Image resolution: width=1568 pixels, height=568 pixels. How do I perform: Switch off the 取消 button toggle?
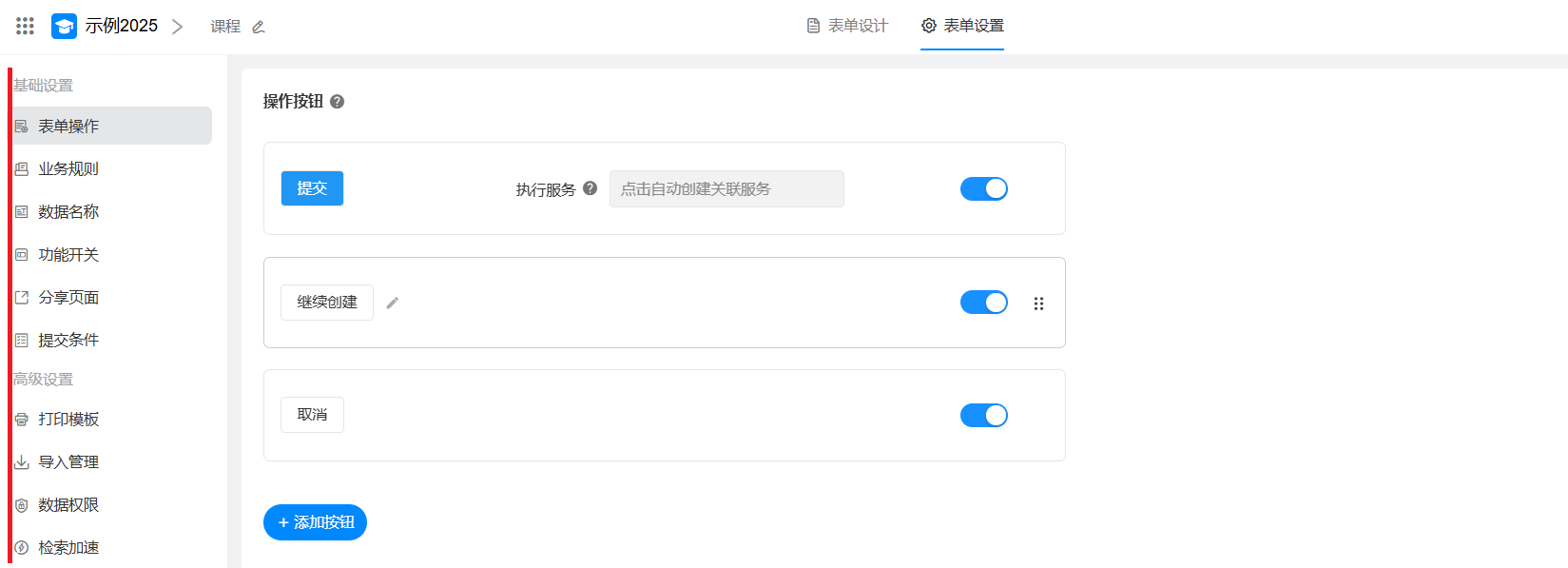pyautogui.click(x=983, y=416)
